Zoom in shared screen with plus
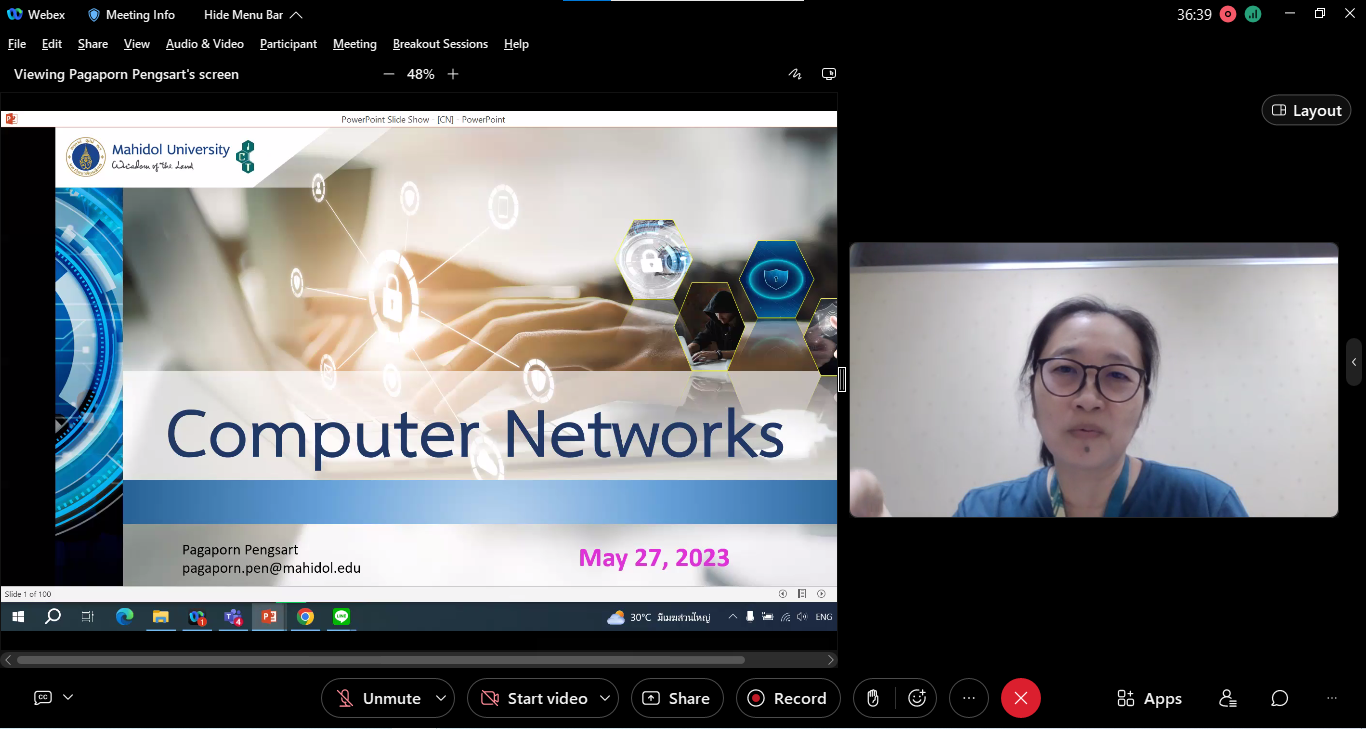 pos(453,74)
